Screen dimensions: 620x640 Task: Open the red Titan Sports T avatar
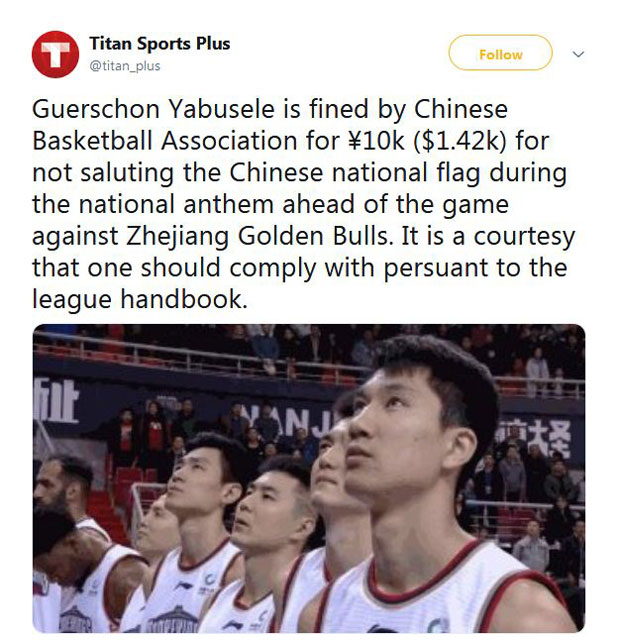[x=55, y=54]
